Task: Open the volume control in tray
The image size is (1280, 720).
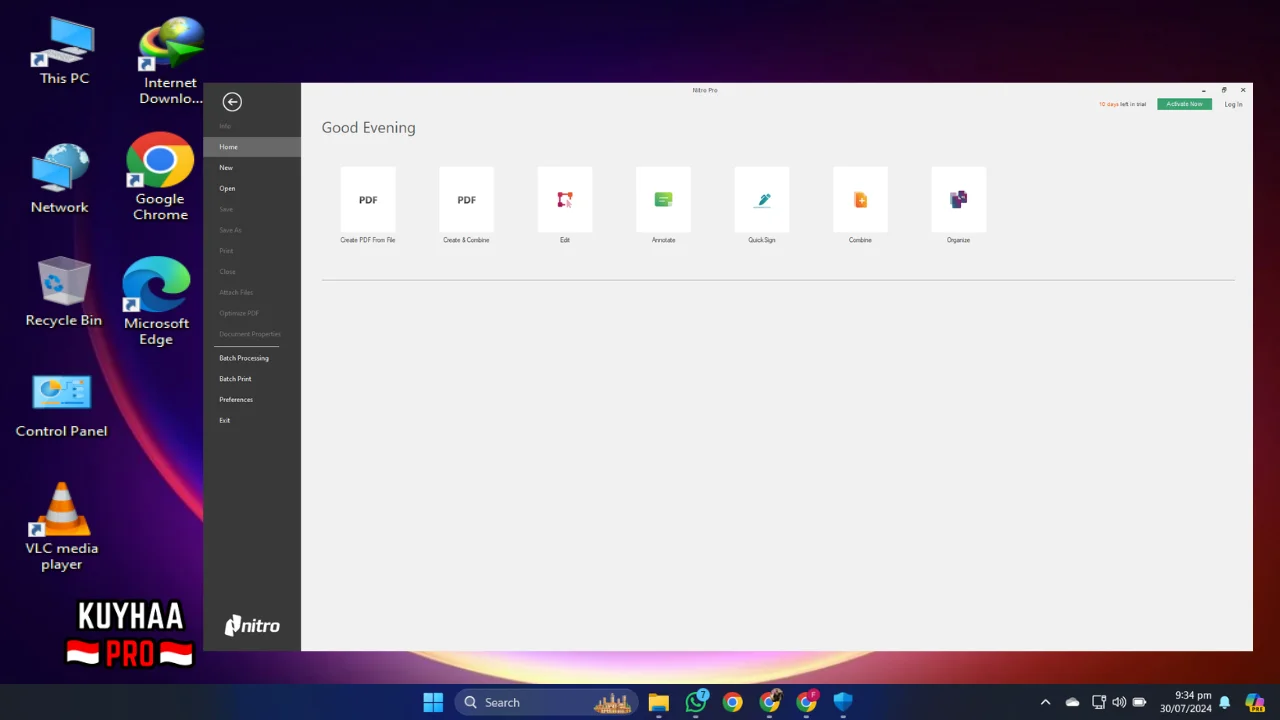Action: (1119, 702)
